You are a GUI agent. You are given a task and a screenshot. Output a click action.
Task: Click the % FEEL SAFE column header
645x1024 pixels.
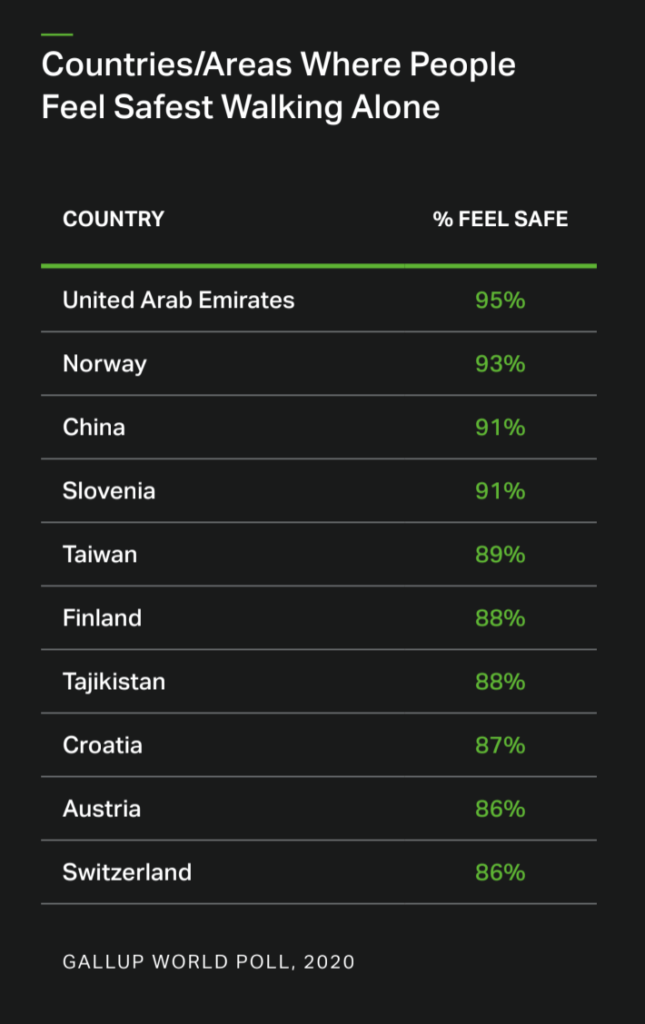click(x=500, y=219)
